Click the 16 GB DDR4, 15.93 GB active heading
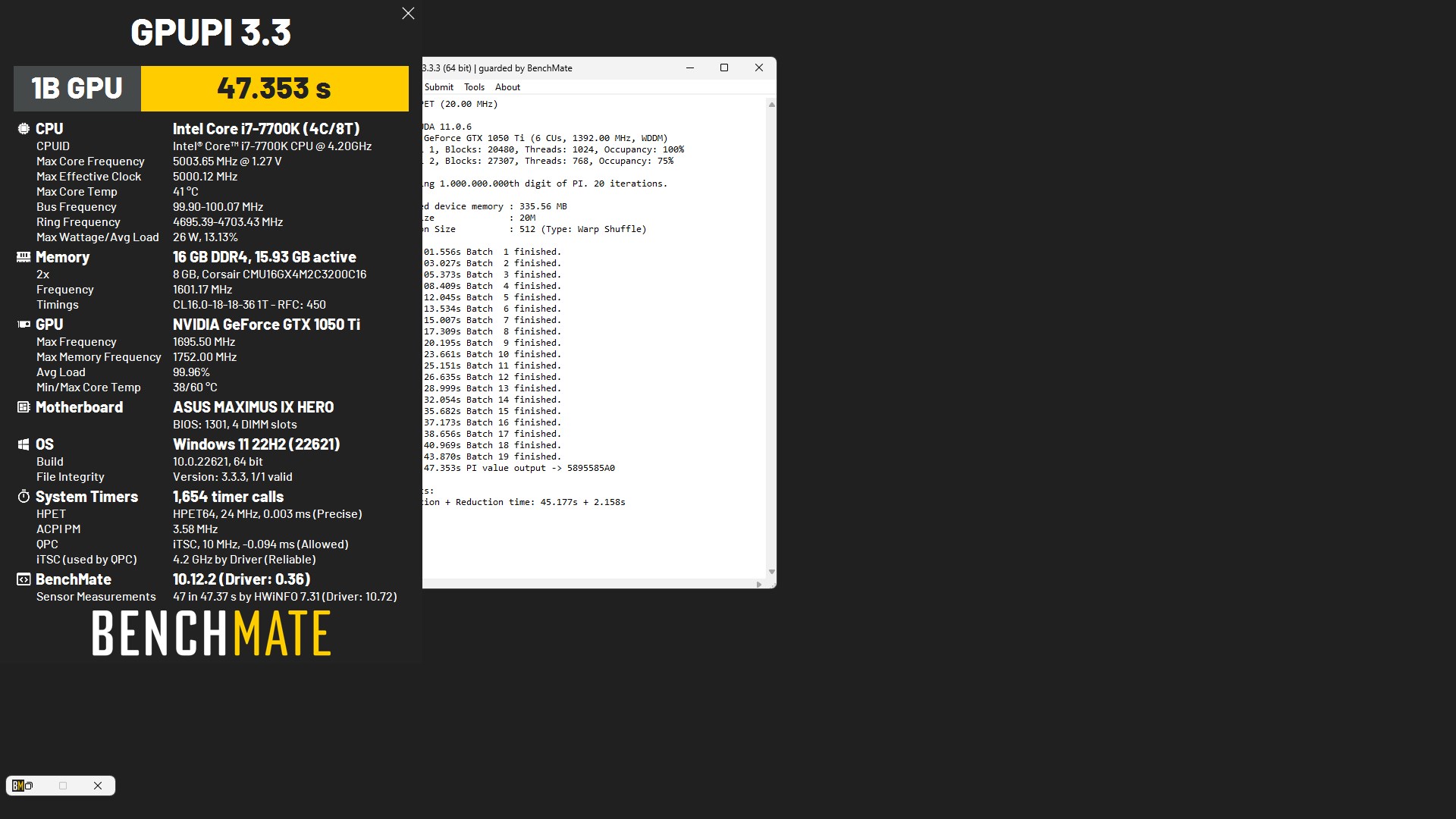 [265, 257]
